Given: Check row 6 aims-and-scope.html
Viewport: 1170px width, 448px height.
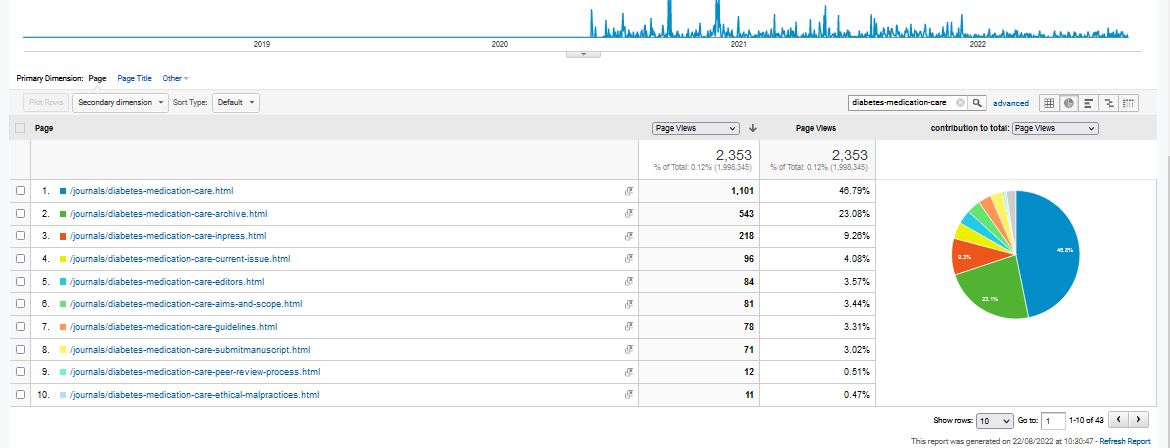Looking at the screenshot, I should click(x=20, y=304).
